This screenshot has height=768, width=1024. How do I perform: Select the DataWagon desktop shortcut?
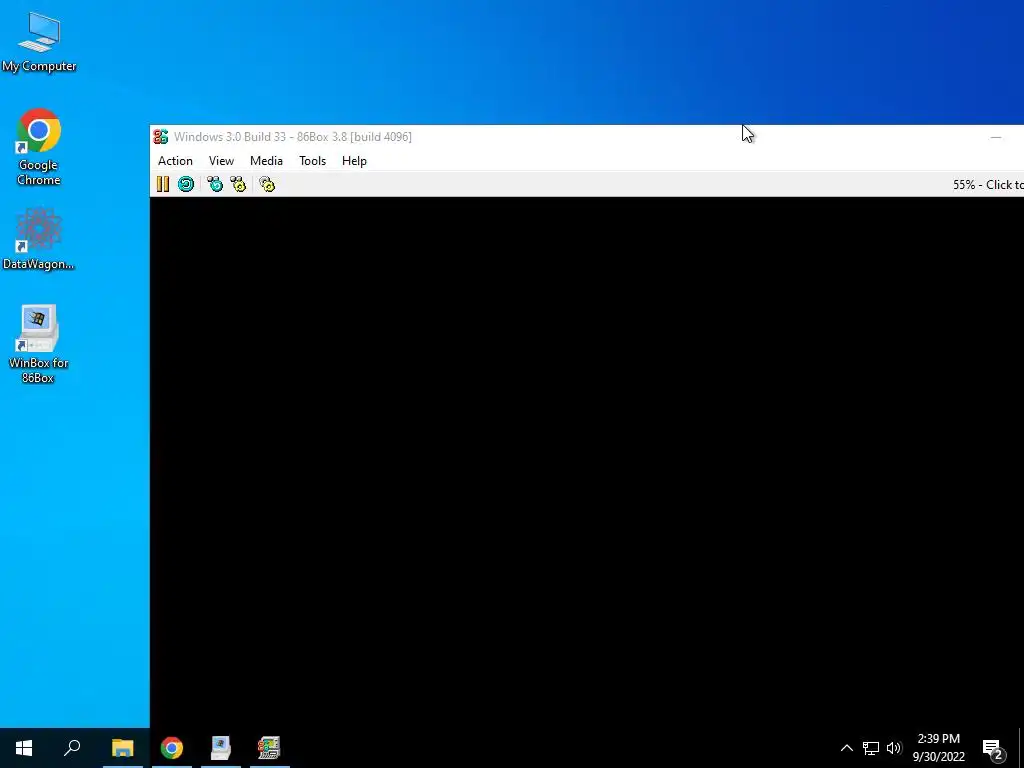[x=39, y=238]
